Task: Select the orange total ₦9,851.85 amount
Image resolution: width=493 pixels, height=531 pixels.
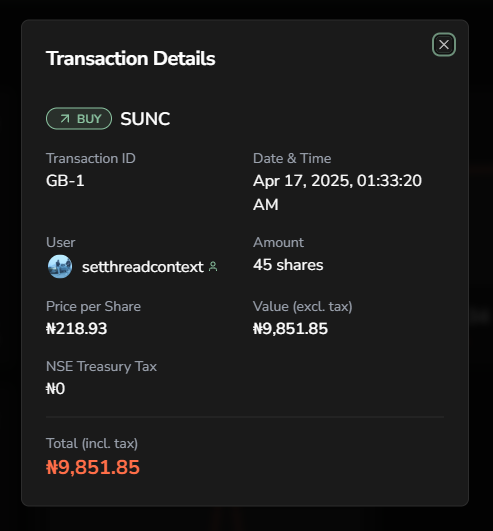Action: 93,467
